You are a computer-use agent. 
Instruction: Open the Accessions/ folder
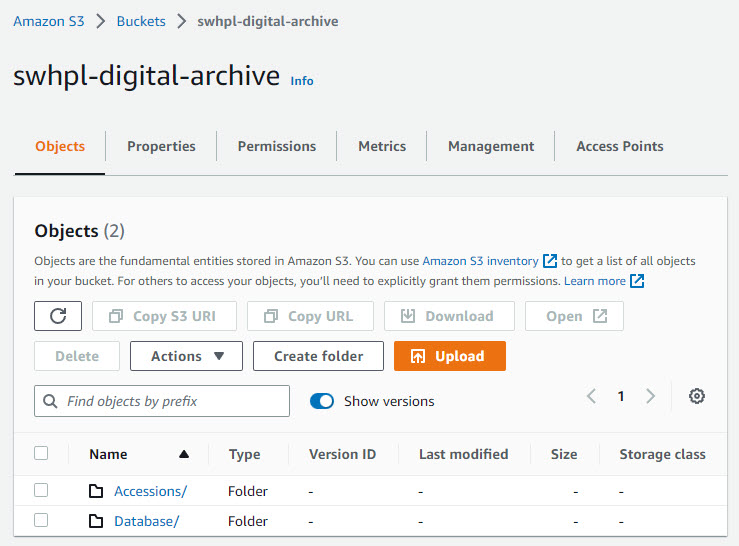tap(150, 491)
